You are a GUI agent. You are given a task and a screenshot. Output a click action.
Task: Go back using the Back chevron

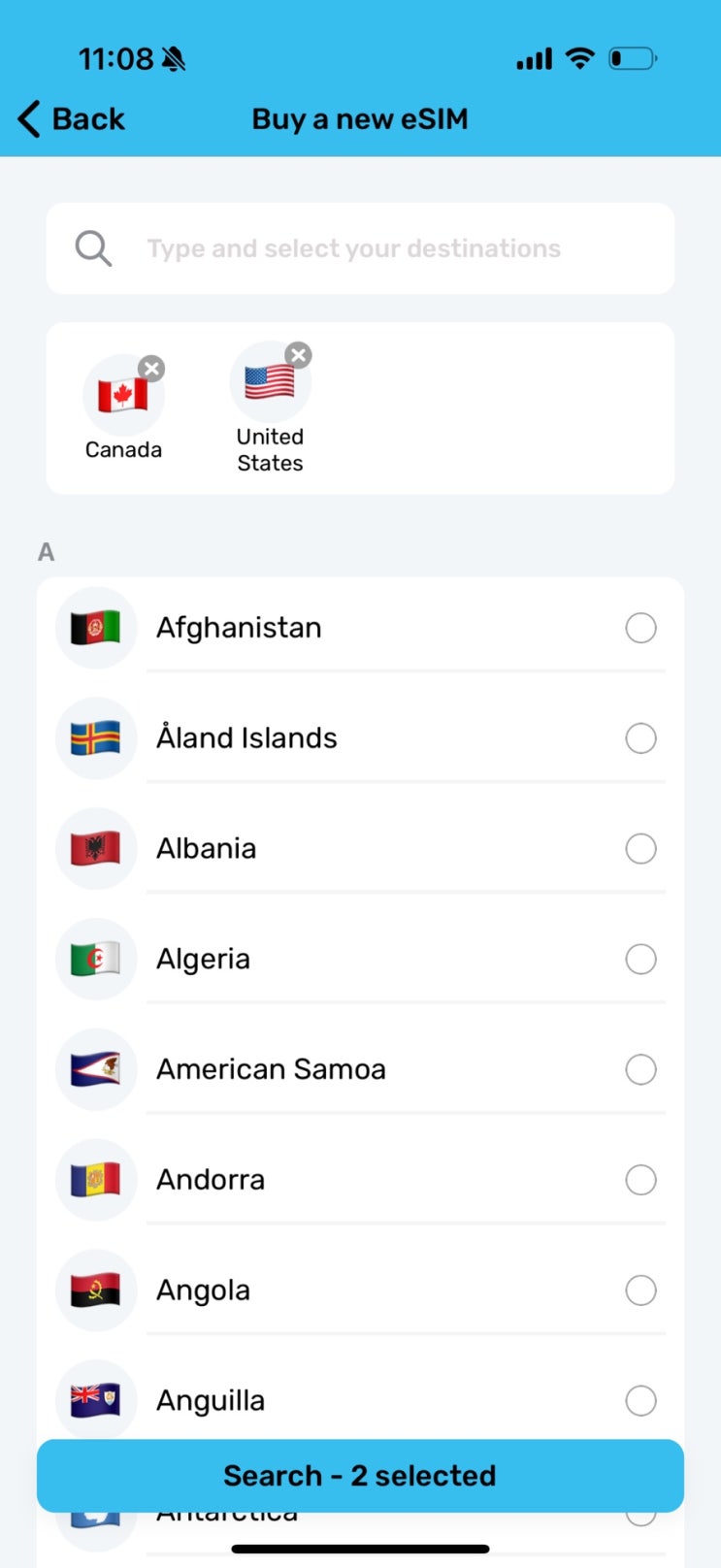click(x=30, y=119)
